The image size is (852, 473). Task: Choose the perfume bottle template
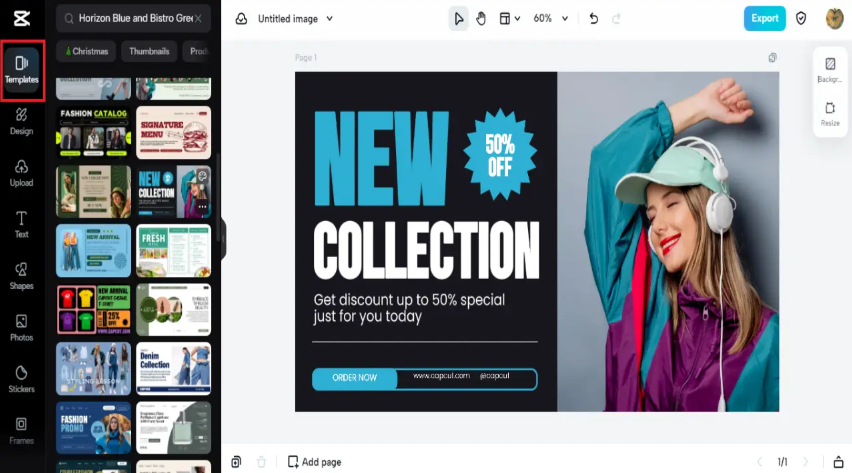click(173, 428)
